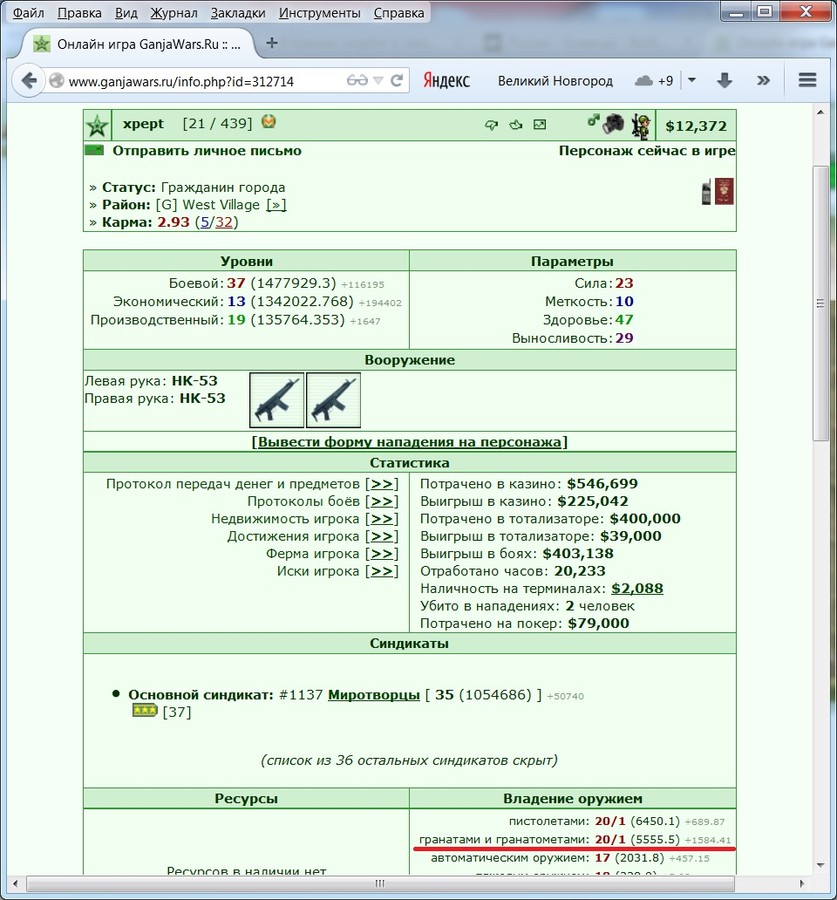Click the yellow three-star rank badge in Синдикаты
837x900 pixels.
tap(145, 711)
